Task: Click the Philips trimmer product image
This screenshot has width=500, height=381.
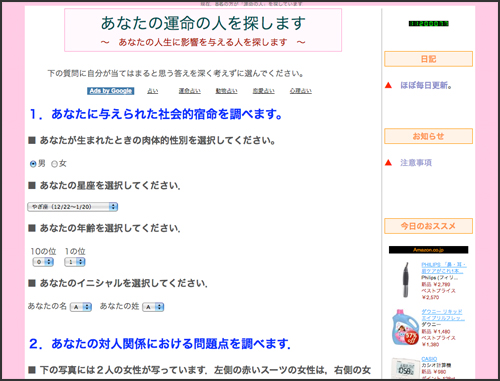Action: coord(405,280)
